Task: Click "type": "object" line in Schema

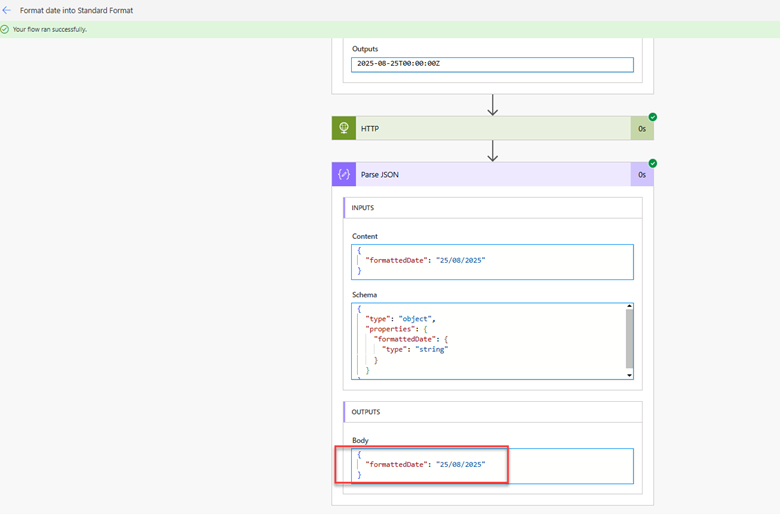Action: [400, 318]
